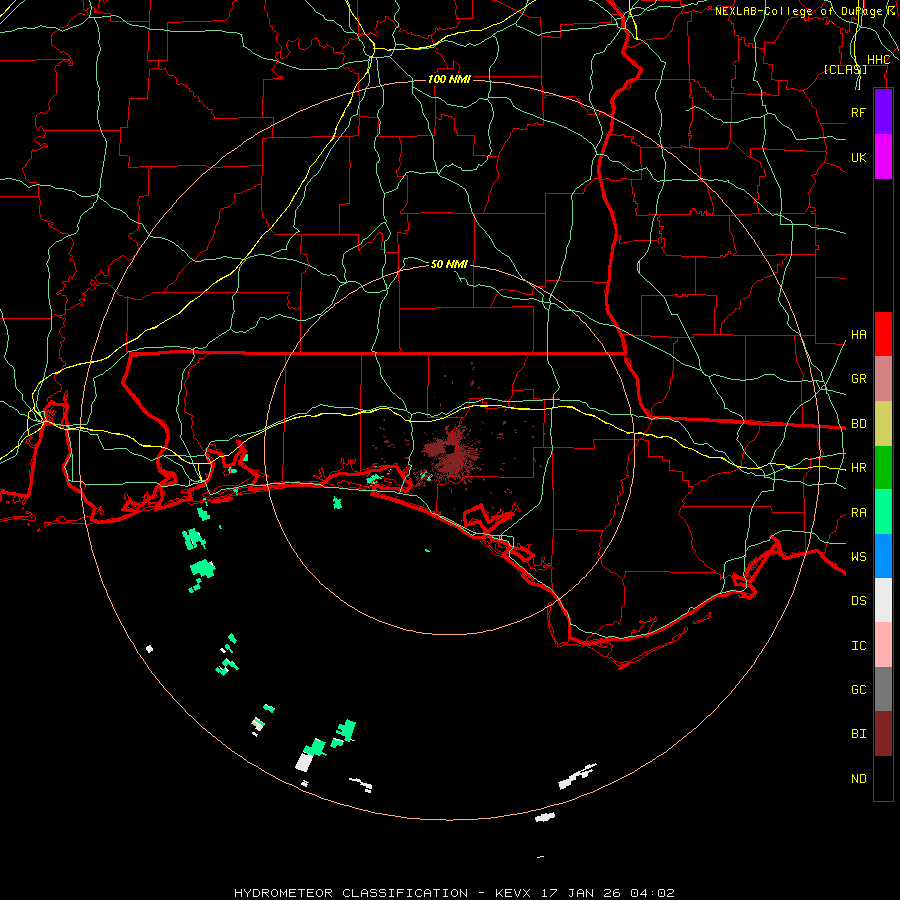Pick the RA bright green legend swatch
Image resolution: width=900 pixels, height=900 pixels.
point(883,512)
